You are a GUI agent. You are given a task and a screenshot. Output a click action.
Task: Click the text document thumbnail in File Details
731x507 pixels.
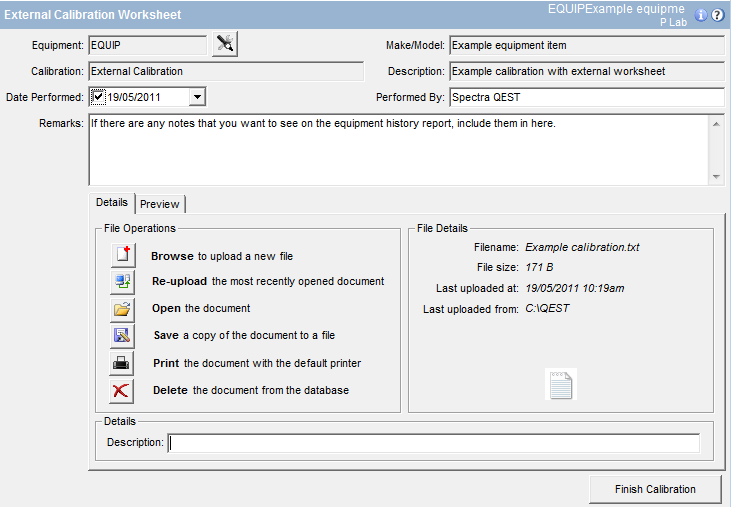point(561,384)
